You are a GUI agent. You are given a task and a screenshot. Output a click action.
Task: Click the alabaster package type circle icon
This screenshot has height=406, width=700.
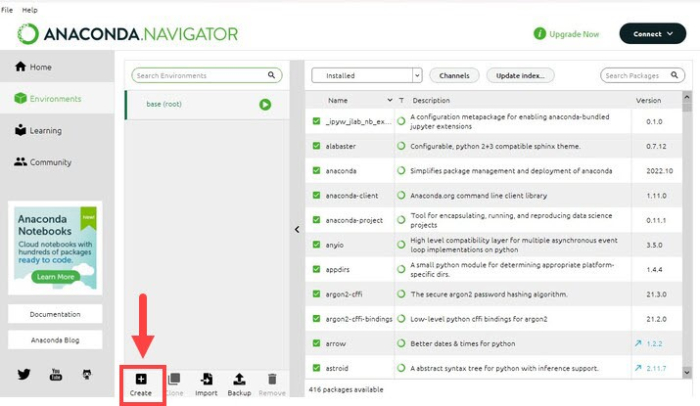(401, 146)
